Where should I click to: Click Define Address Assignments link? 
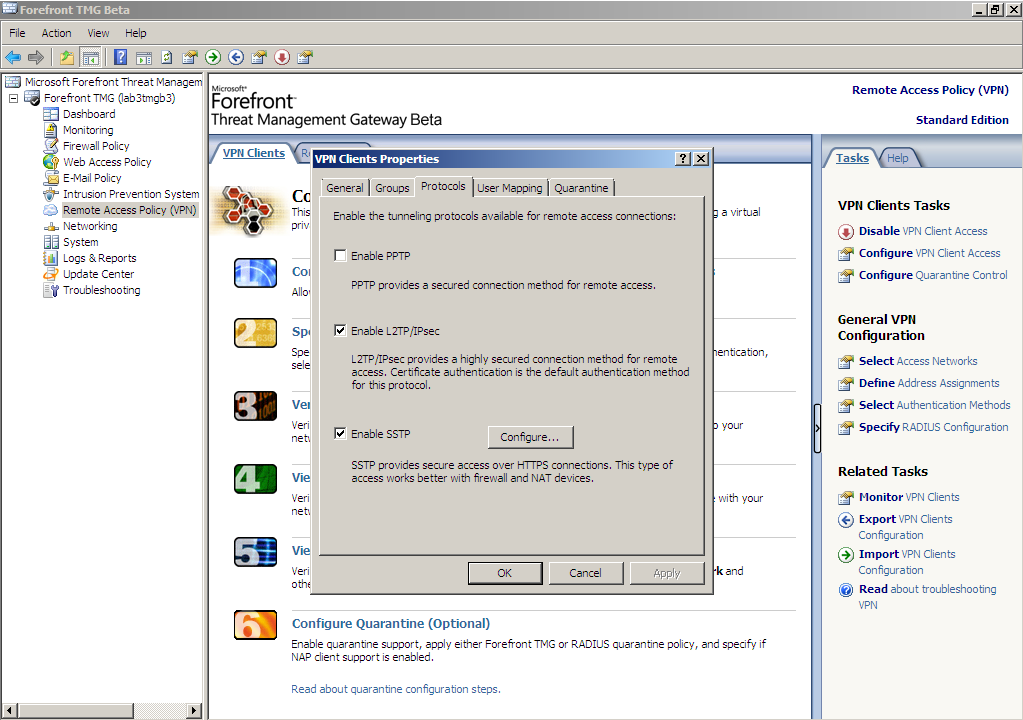click(x=929, y=383)
